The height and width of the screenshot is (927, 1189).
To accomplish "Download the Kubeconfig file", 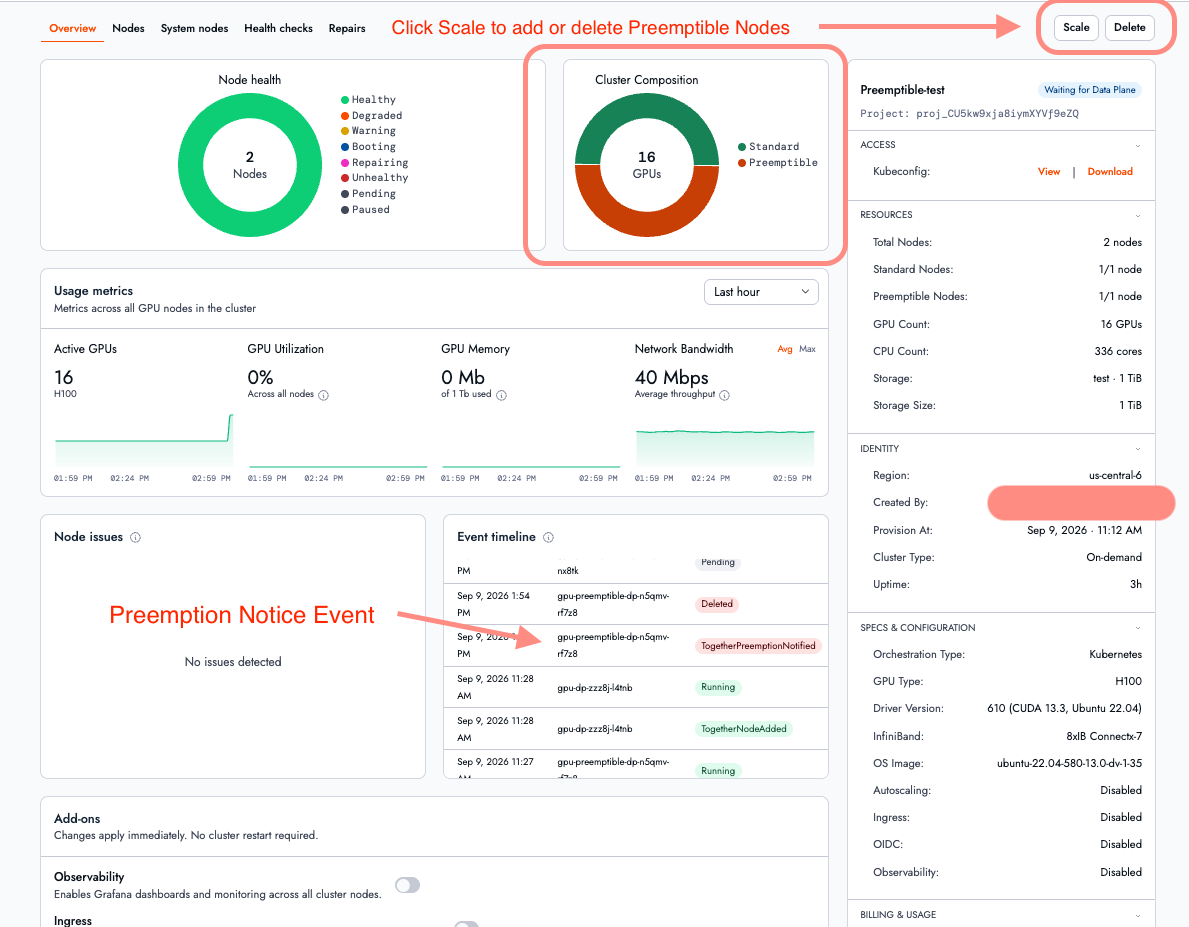I will click(x=1110, y=172).
